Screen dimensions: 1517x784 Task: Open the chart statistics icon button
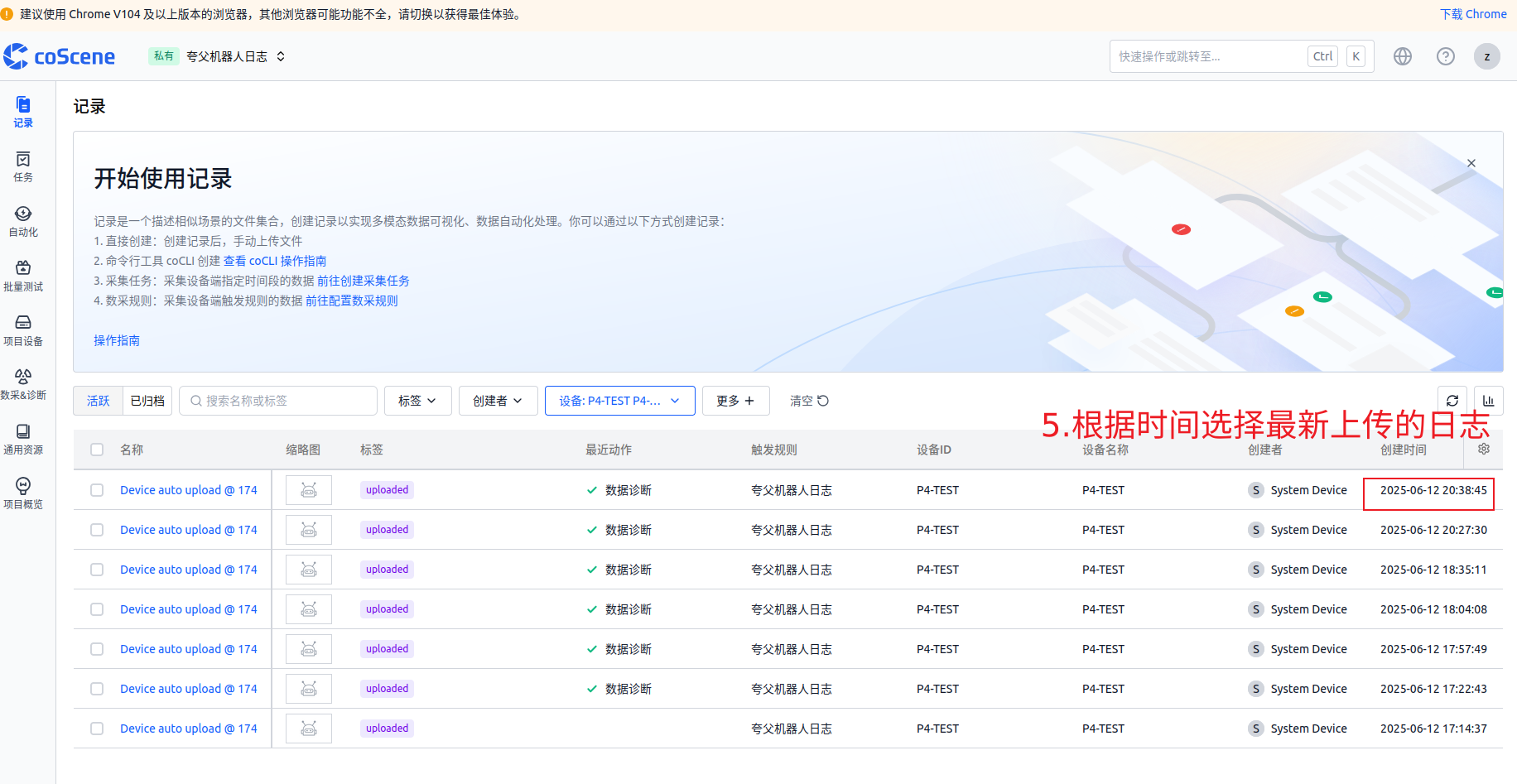1488,401
